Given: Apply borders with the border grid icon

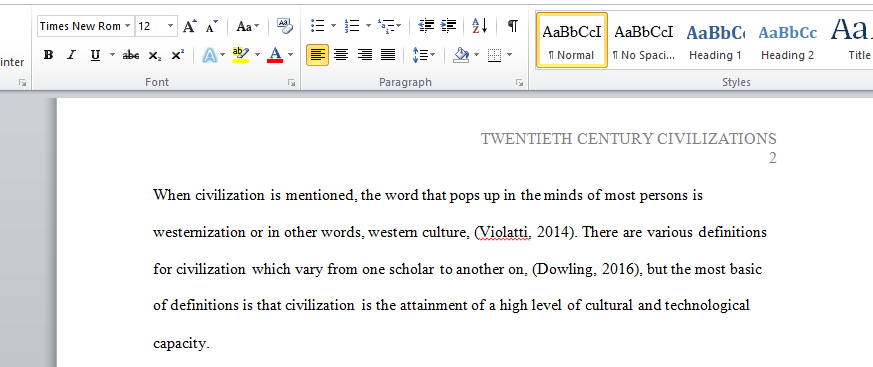Looking at the screenshot, I should coord(494,55).
